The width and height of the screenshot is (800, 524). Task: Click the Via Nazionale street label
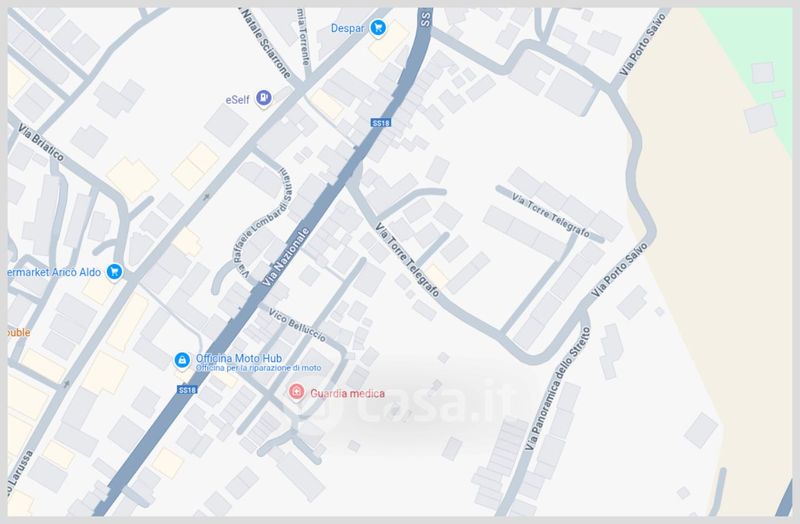click(286, 256)
